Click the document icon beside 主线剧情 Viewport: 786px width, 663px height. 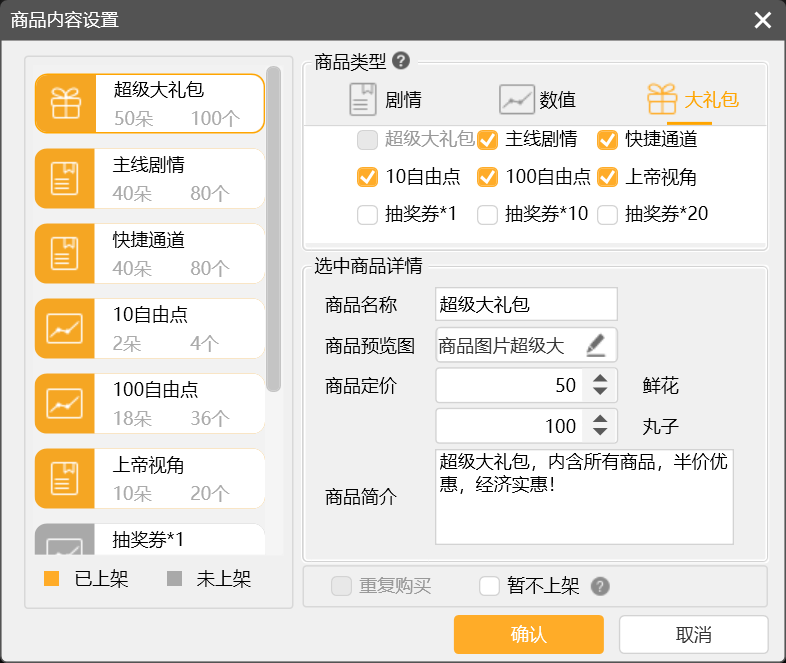[x=65, y=178]
